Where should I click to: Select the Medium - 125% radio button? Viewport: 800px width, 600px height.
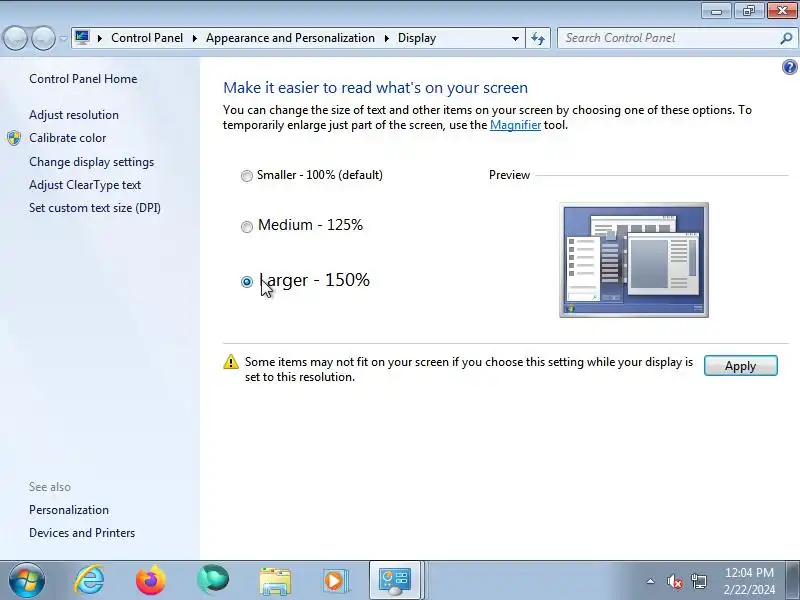coord(246,226)
